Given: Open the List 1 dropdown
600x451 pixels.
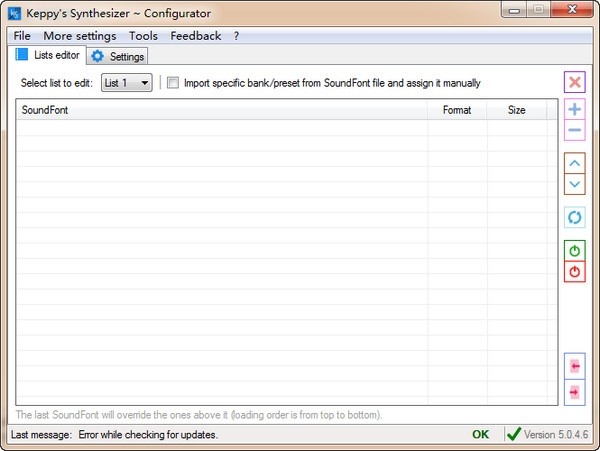Looking at the screenshot, I should [x=126, y=83].
